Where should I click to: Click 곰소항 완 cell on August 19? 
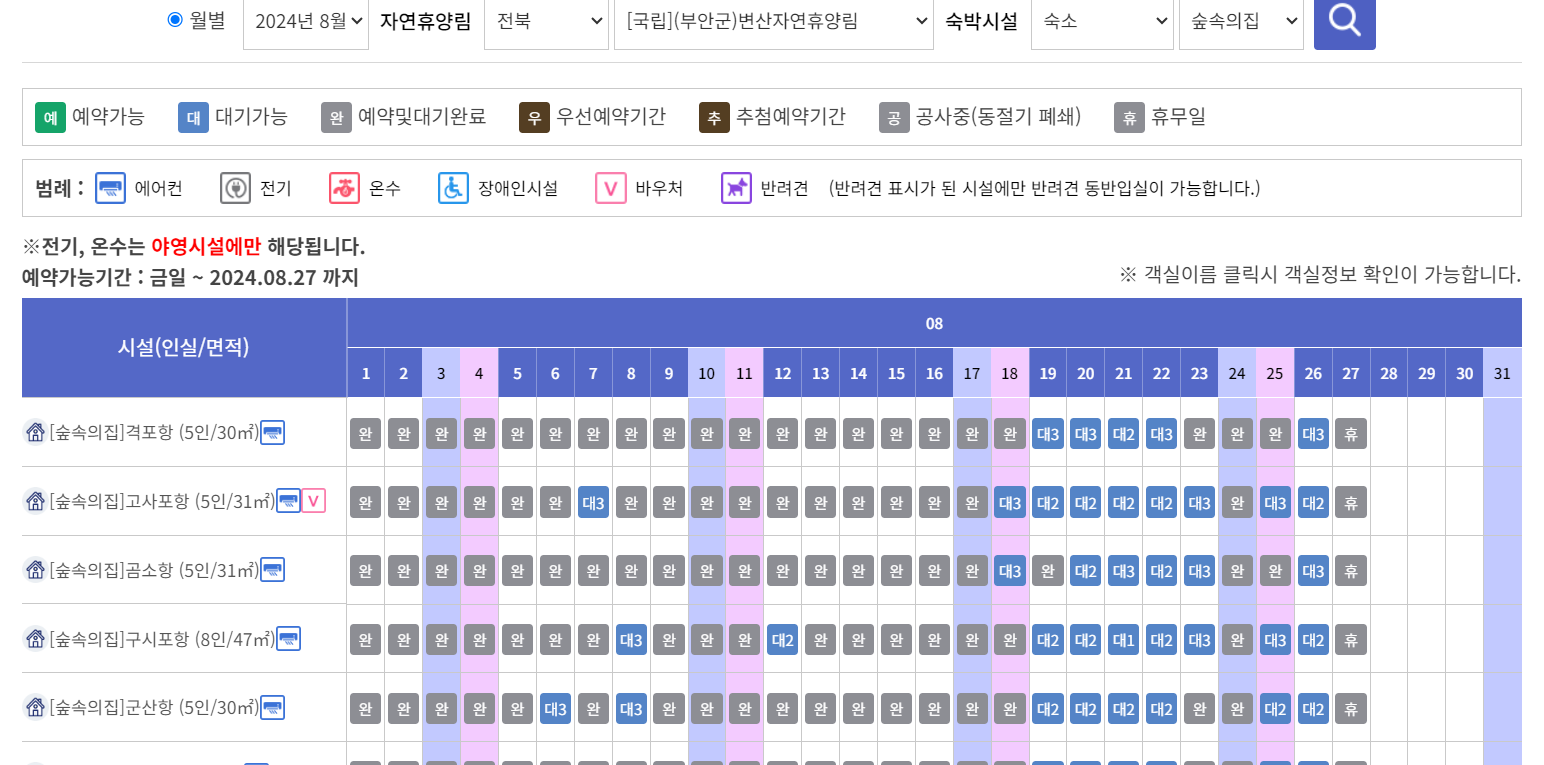[x=1048, y=571]
